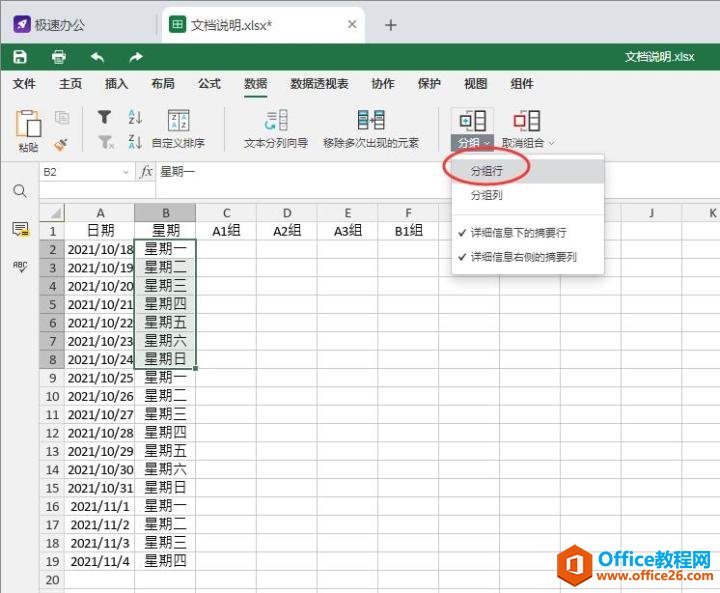Select header cell 日期
The width and height of the screenshot is (720, 593).
(100, 231)
